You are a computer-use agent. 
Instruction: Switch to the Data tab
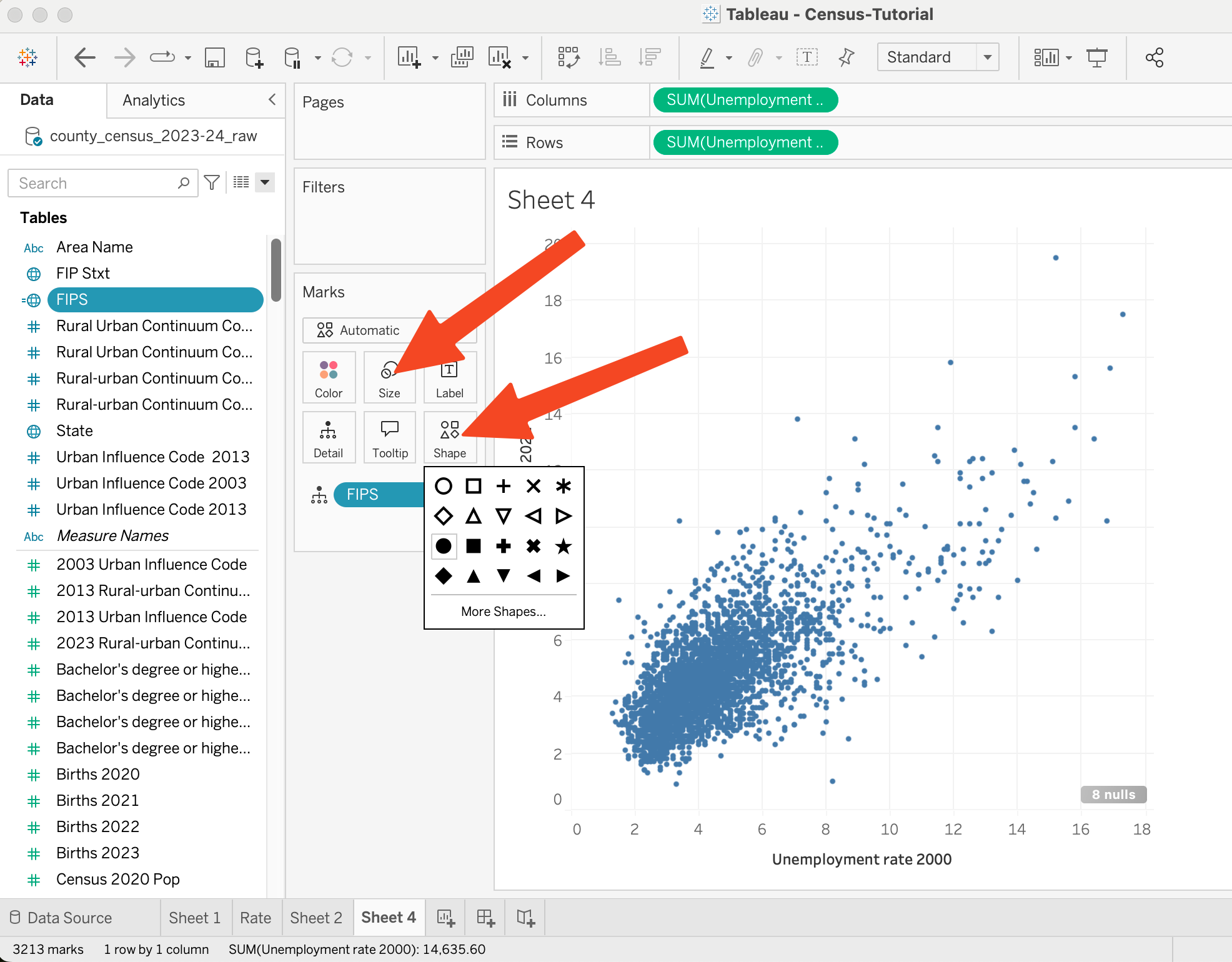click(36, 100)
